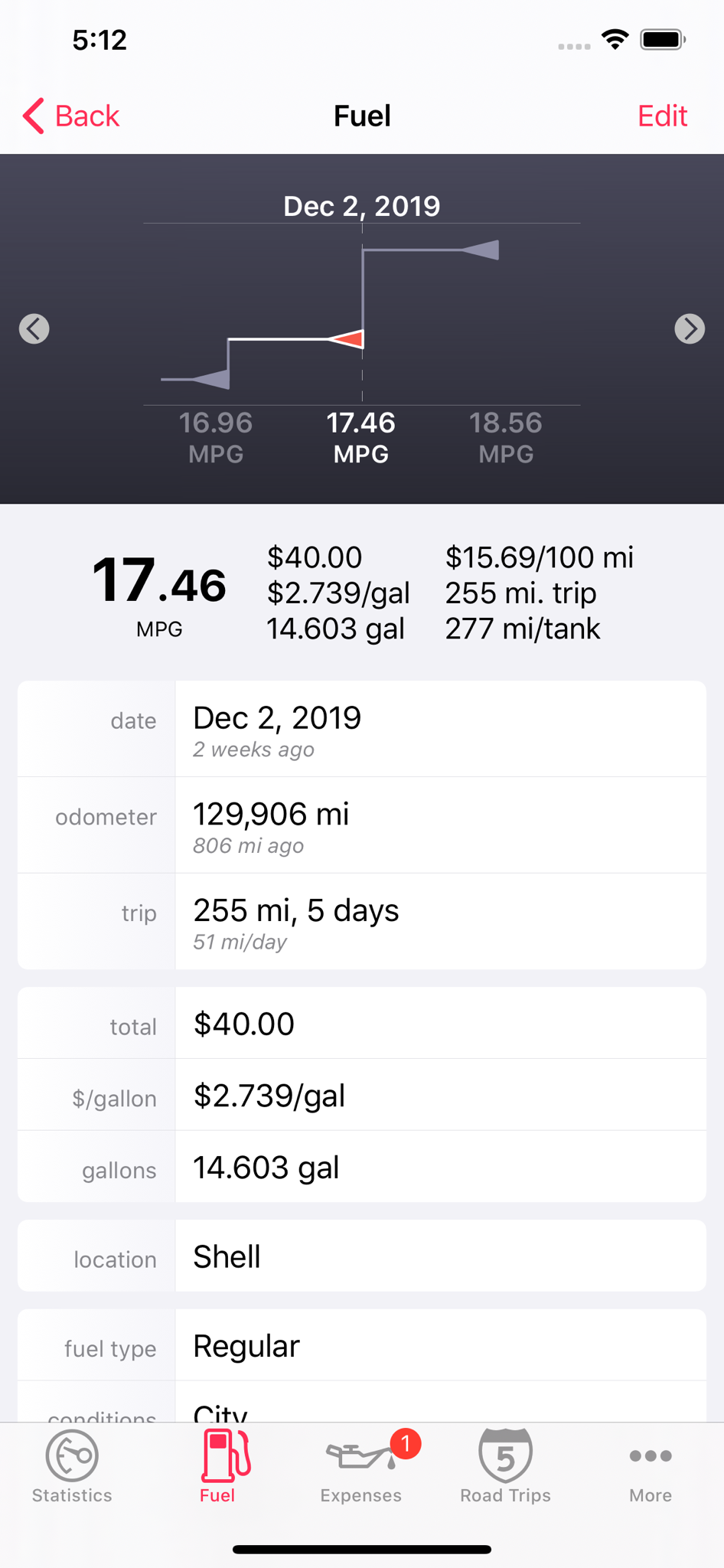Tap Edit to modify fuel entry

662,116
